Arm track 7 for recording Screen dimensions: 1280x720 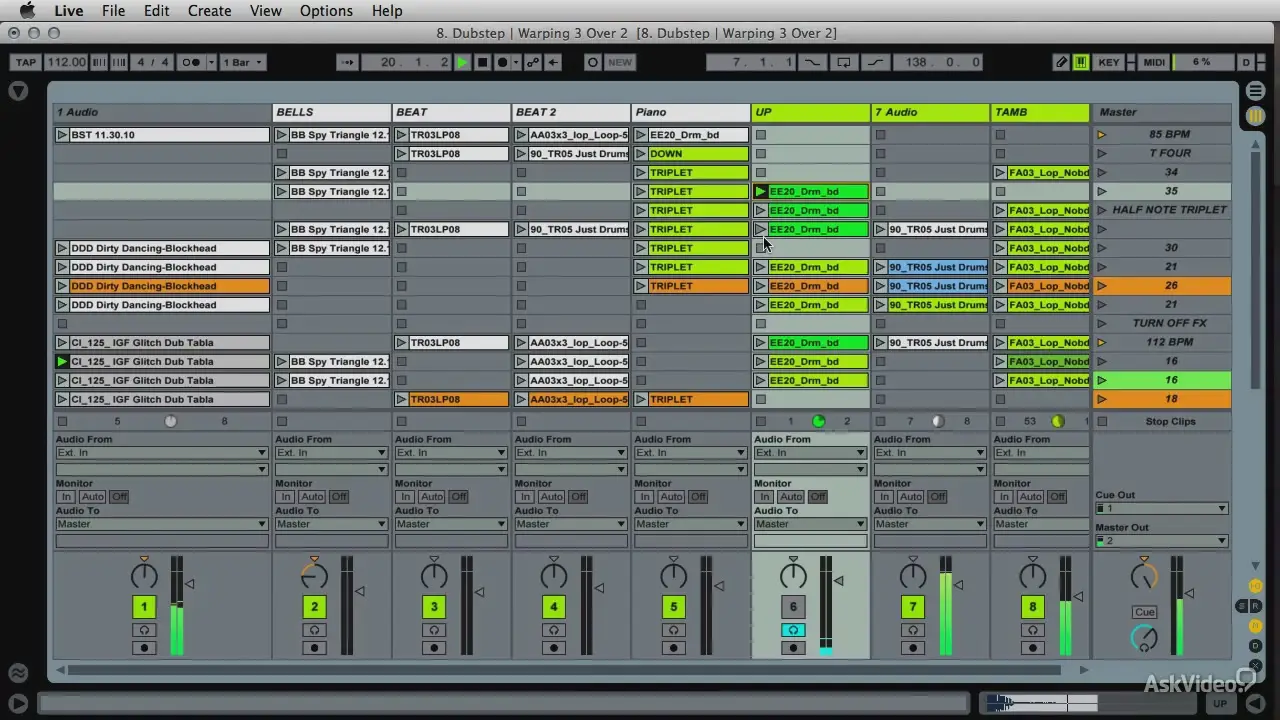point(913,648)
